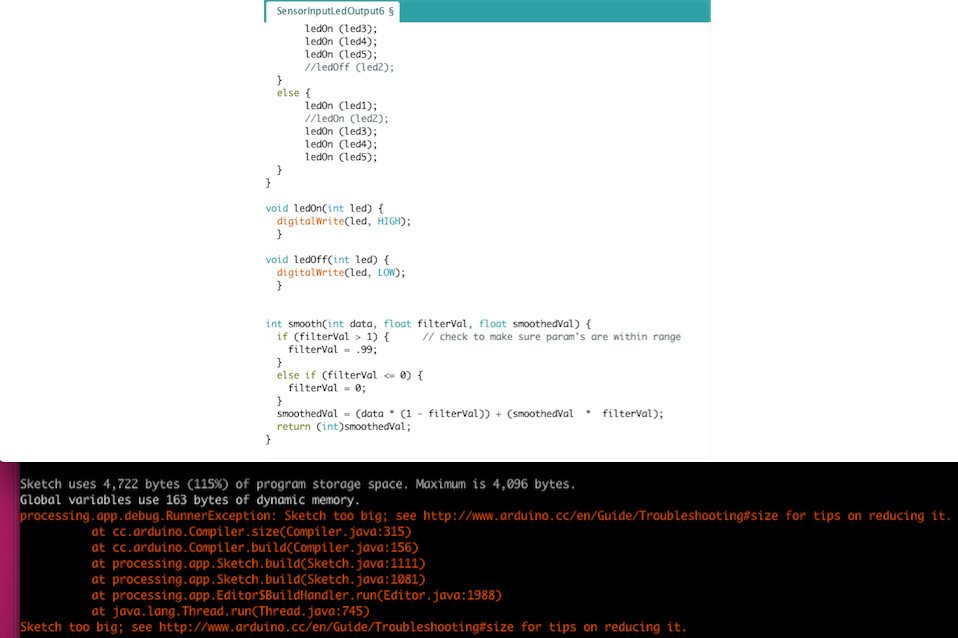The height and width of the screenshot is (638, 958).
Task: Click the digitalWrite(led, HIGH); statement
Action: [x=344, y=221]
